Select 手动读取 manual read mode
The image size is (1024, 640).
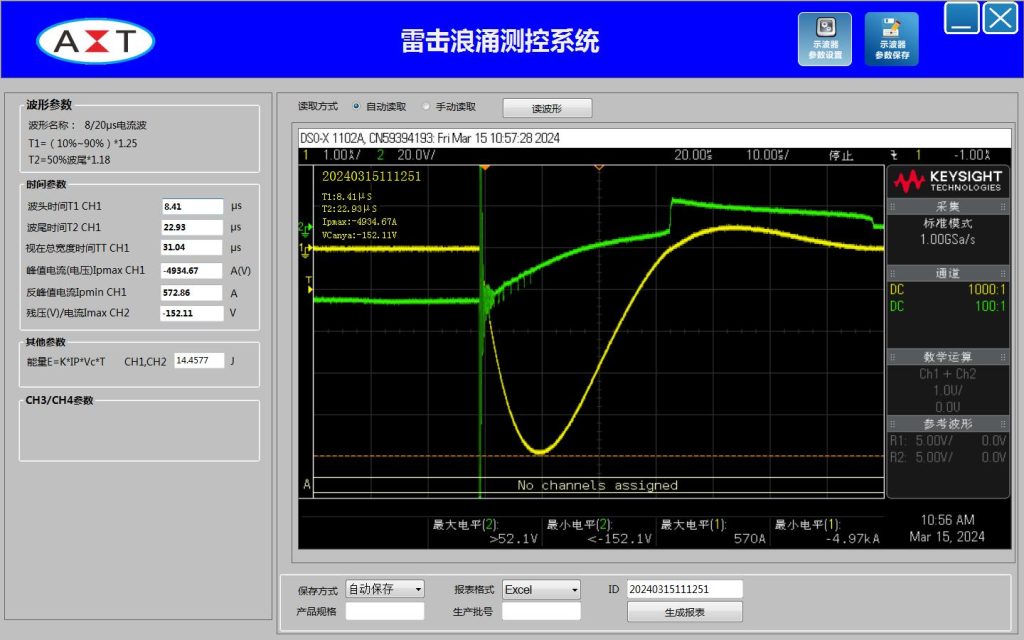pos(427,107)
